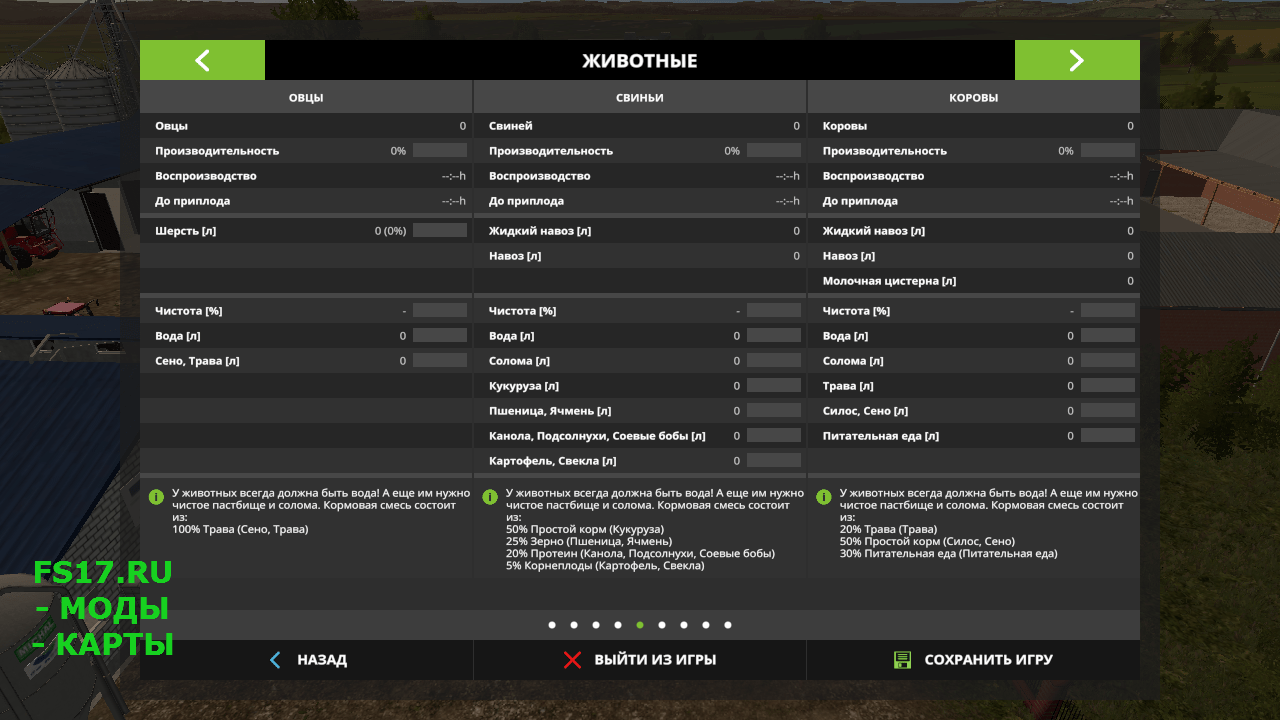This screenshot has height=720, width=1280.
Task: Click the green floppy disk save icon
Action: click(x=902, y=660)
